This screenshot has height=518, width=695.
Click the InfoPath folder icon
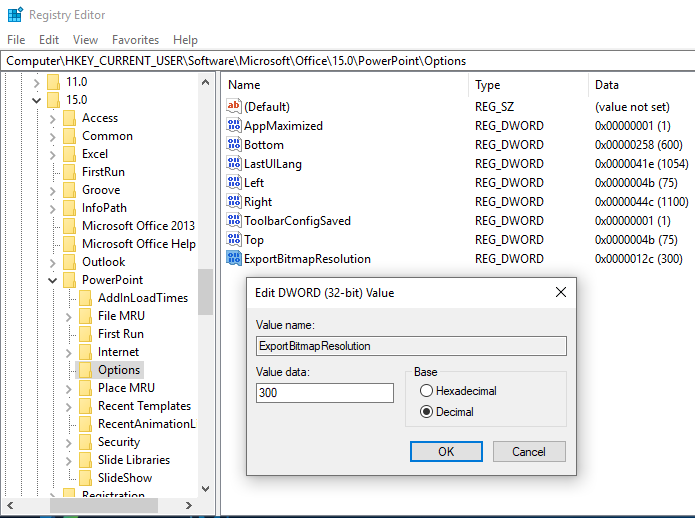coord(69,208)
